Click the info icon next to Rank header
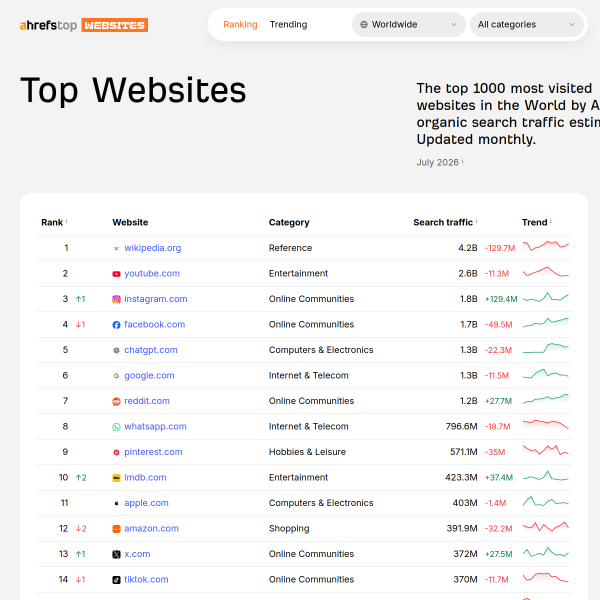 click(67, 221)
